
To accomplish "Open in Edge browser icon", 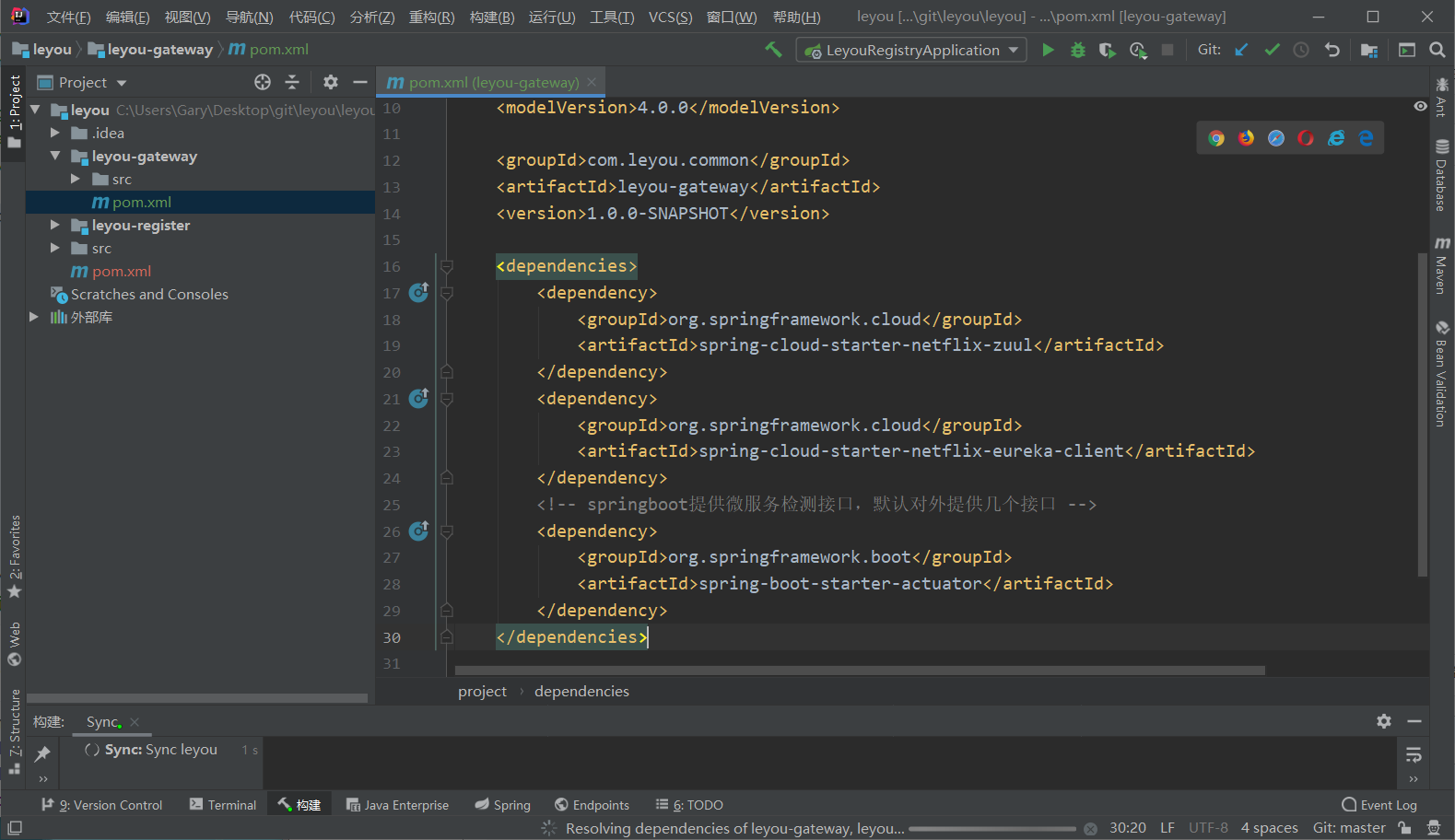I will point(1366,138).
